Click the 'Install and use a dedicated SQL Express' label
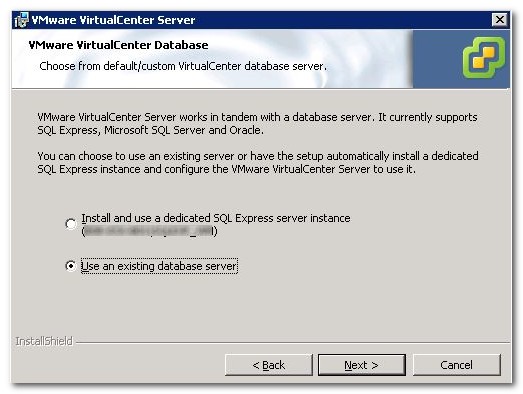523x394 pixels. coord(216,218)
